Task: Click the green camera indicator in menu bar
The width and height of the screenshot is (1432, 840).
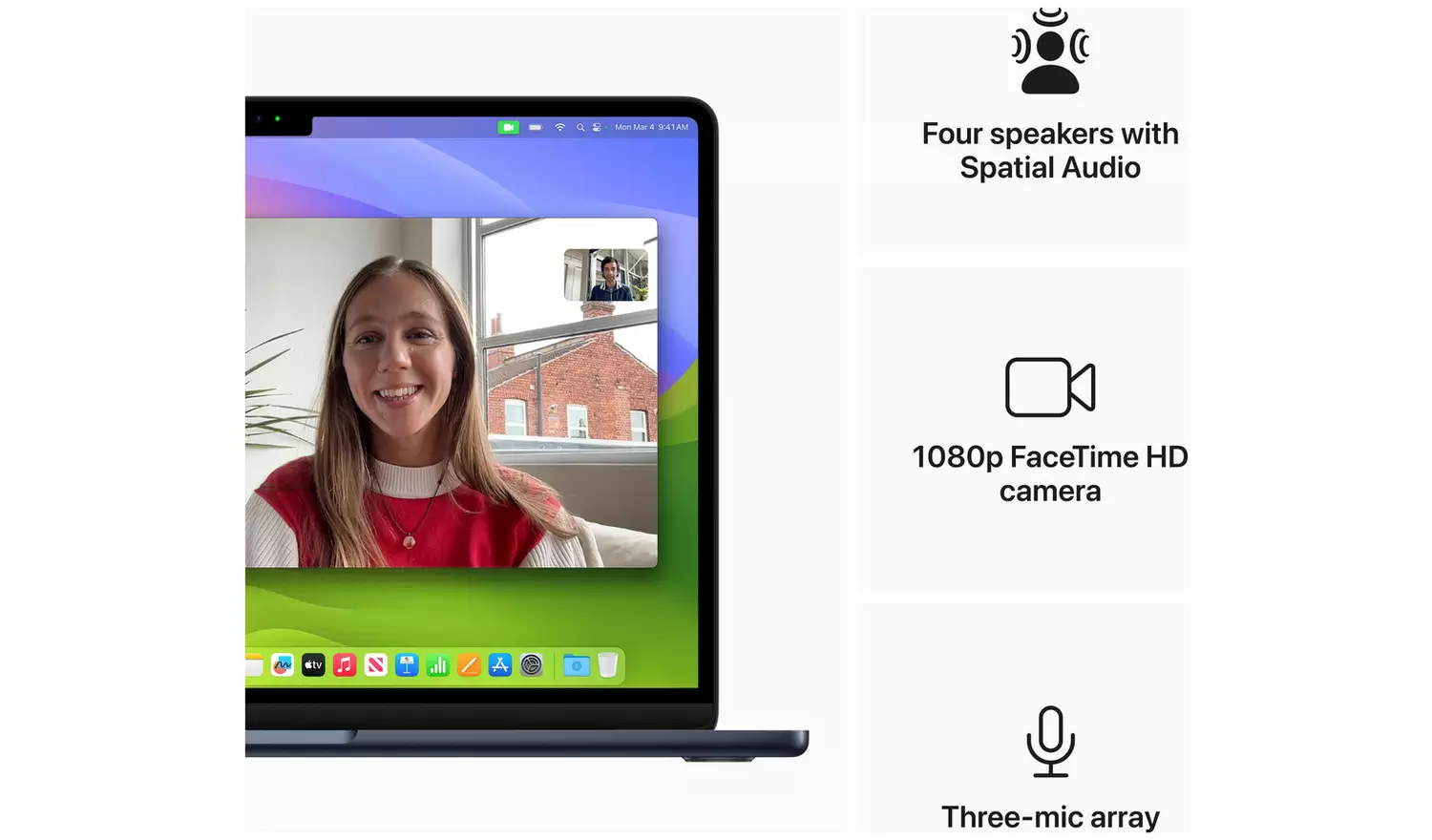Action: click(509, 127)
